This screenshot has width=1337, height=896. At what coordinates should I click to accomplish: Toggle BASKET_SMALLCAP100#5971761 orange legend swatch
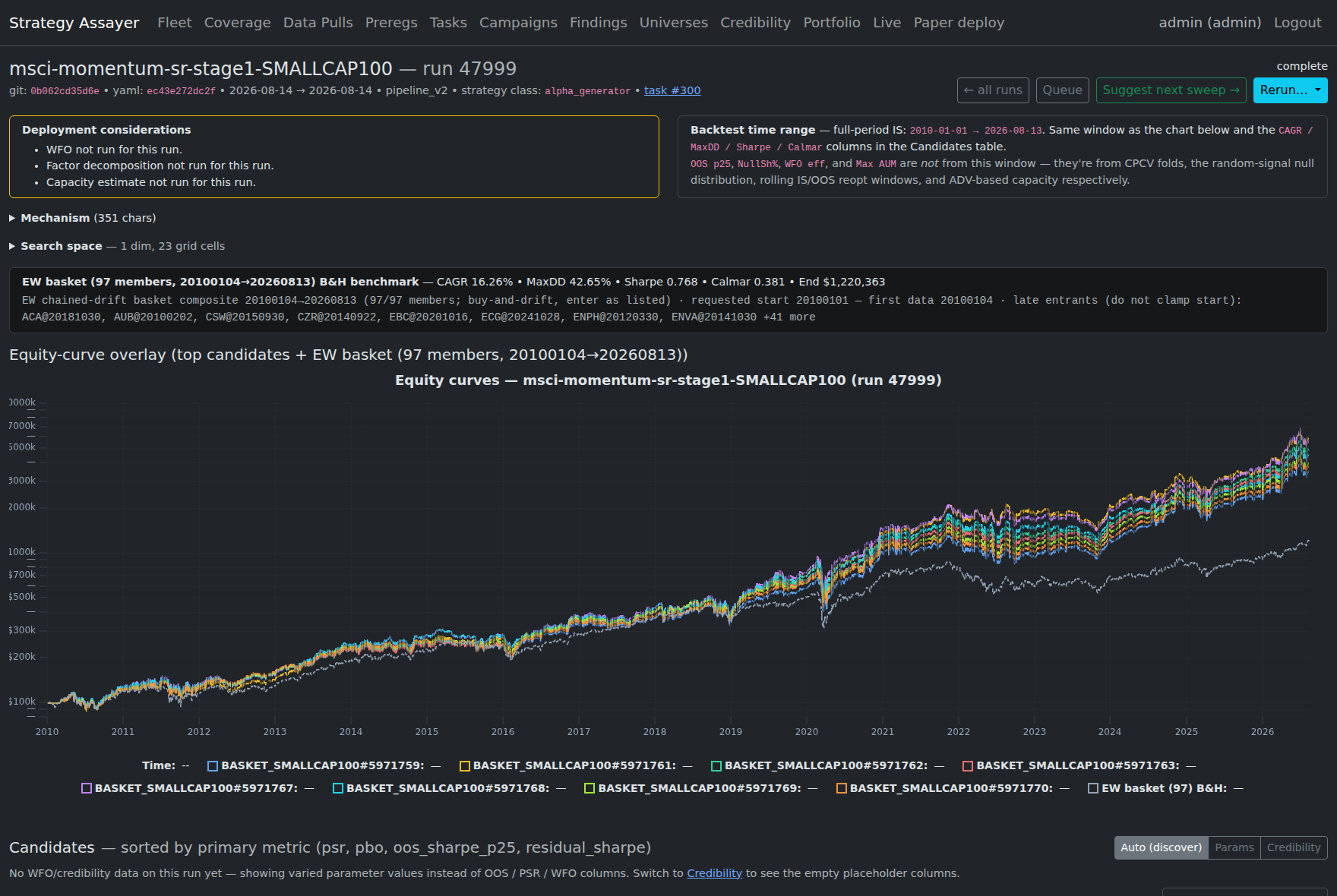pos(465,766)
